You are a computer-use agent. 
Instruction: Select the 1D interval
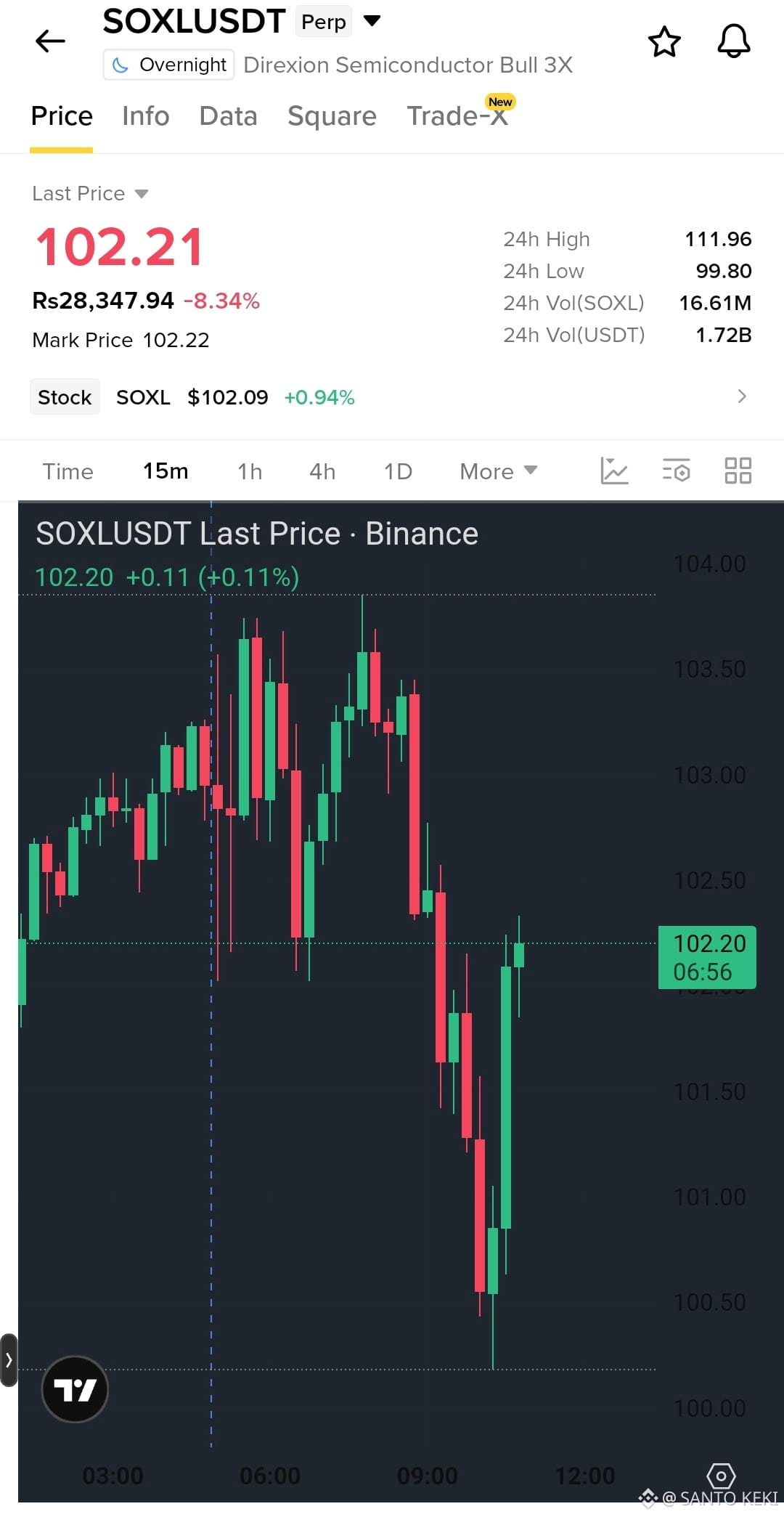398,471
